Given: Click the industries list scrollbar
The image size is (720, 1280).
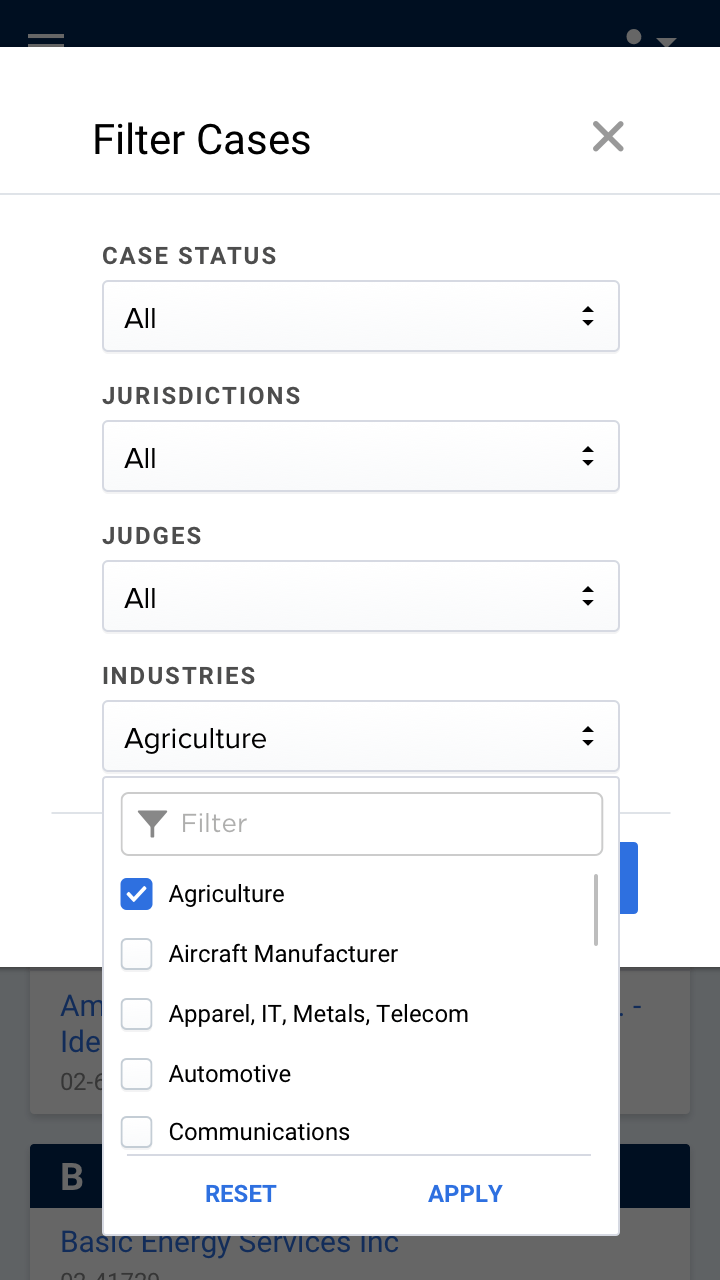Looking at the screenshot, I should coord(596,910).
